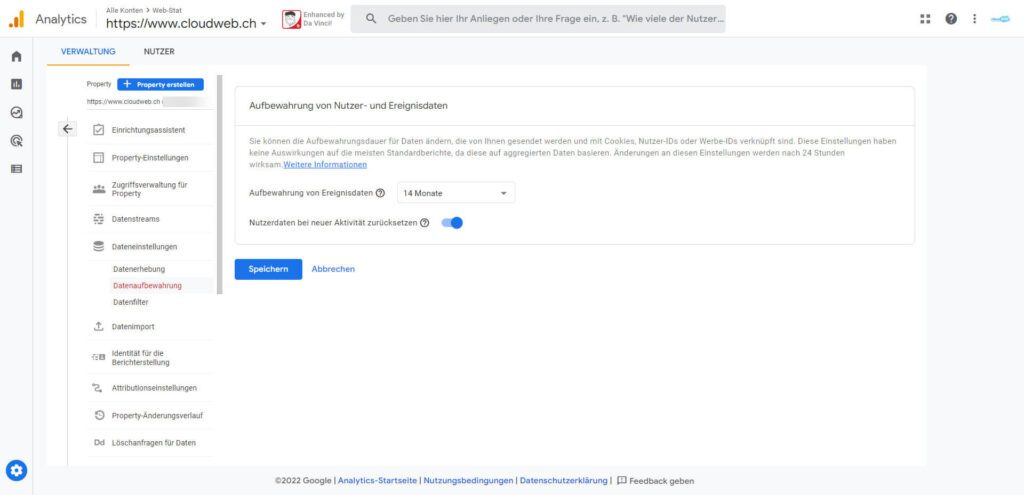
Task: Click help icon next to Nutzerdaten zurücksetzen
Action: click(x=424, y=223)
